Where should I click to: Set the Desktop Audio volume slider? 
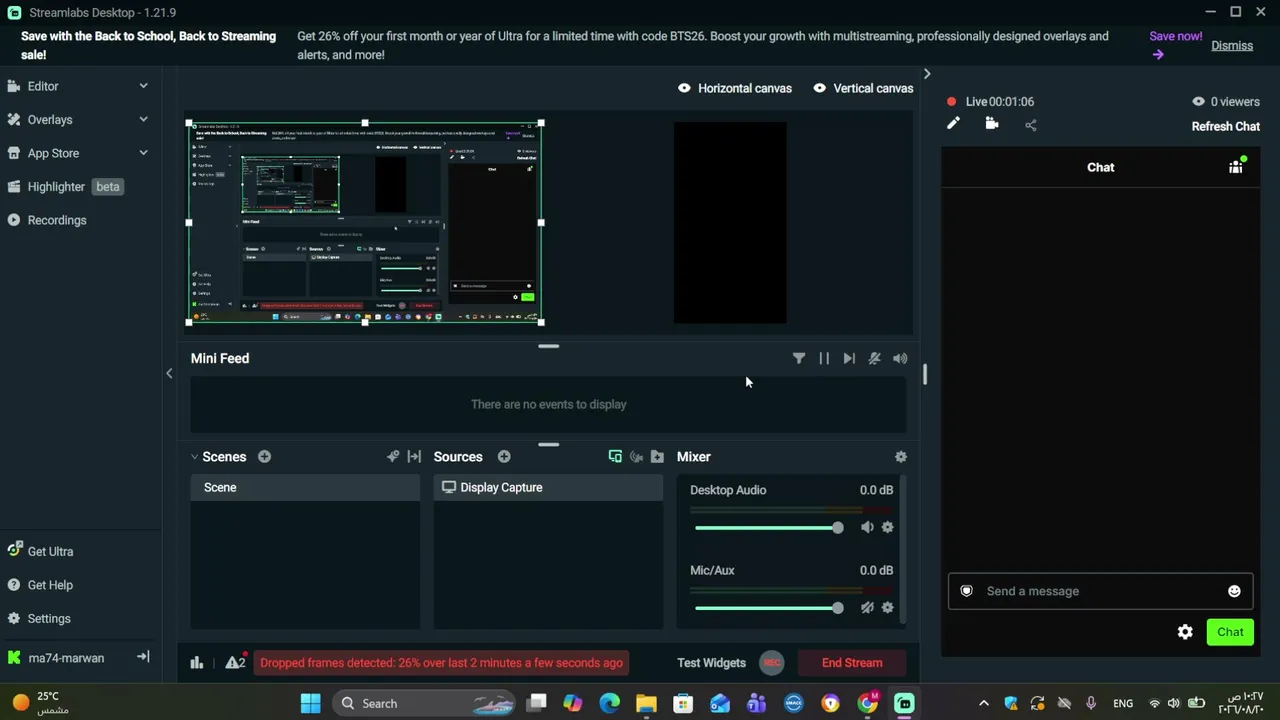click(x=769, y=528)
